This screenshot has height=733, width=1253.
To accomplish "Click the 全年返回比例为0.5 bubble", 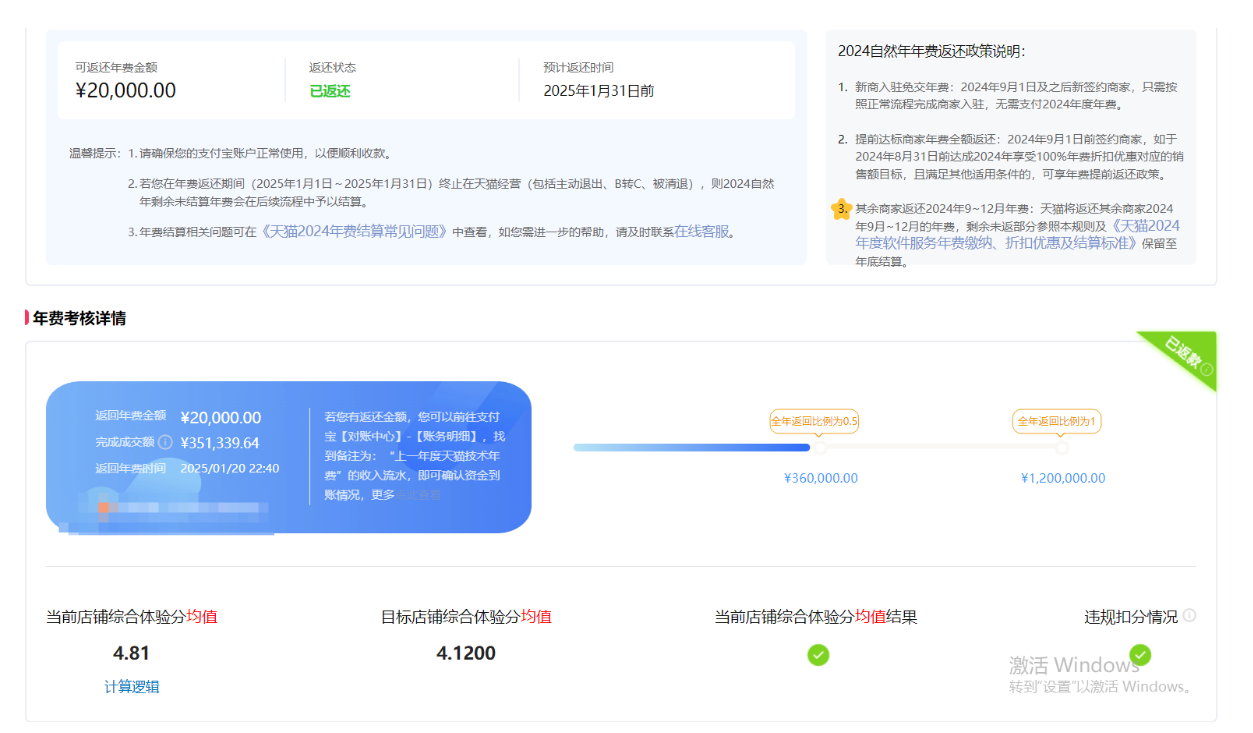I will pos(814,421).
